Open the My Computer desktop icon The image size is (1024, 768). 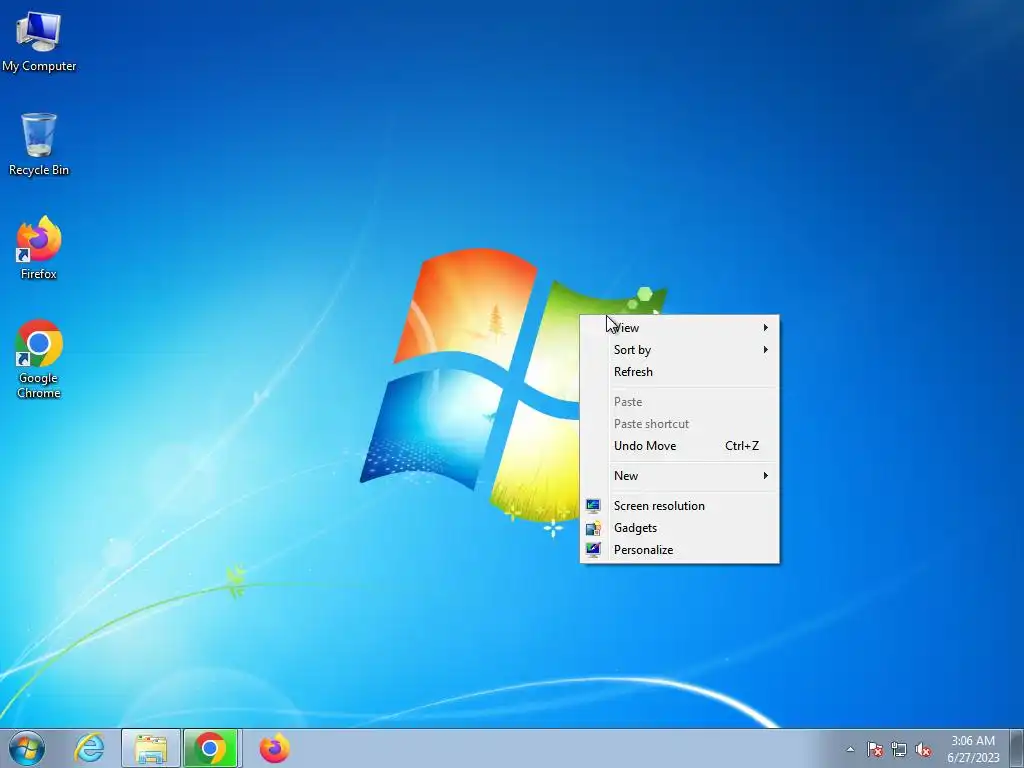click(x=39, y=42)
